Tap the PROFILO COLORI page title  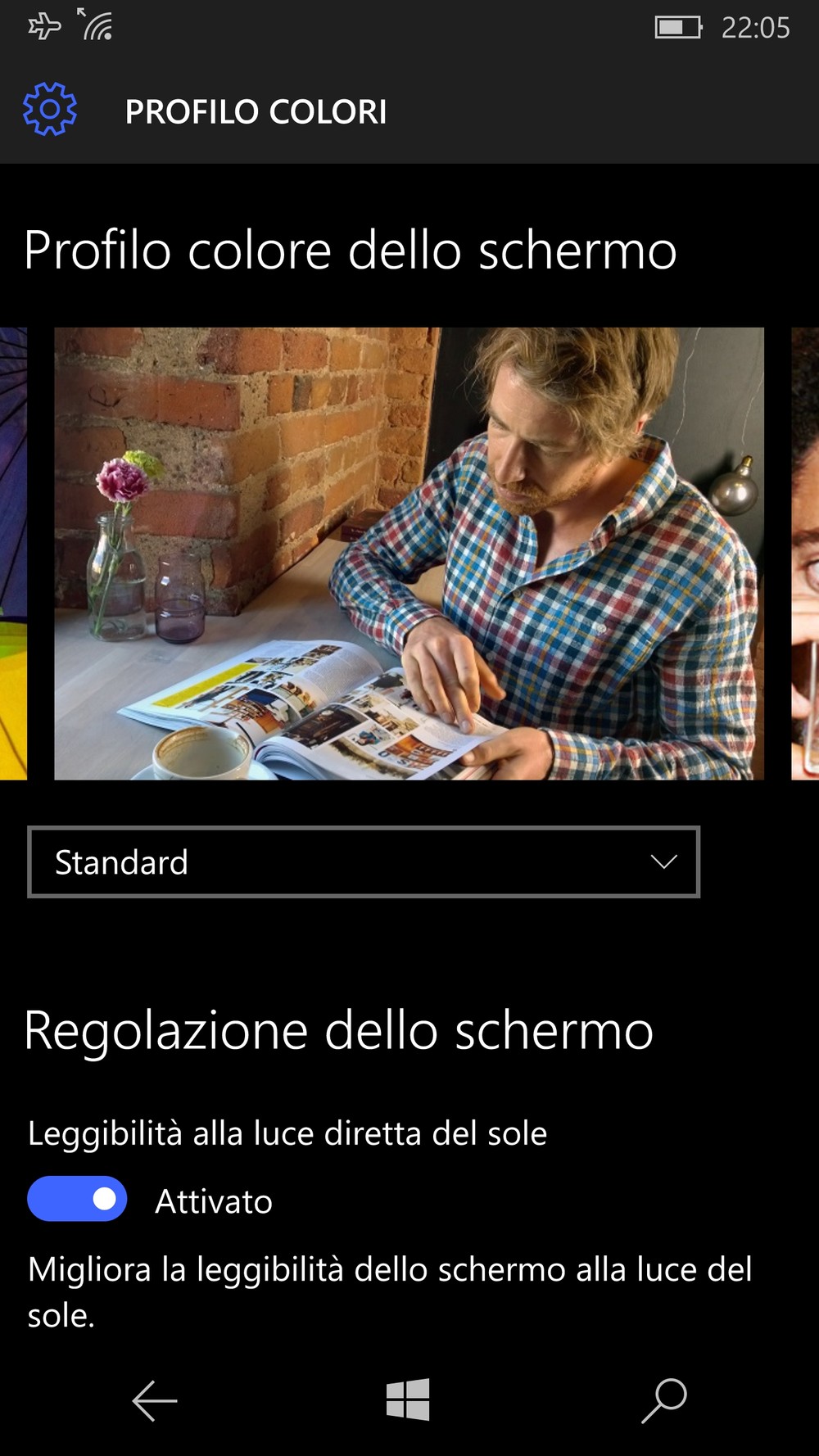tap(256, 111)
